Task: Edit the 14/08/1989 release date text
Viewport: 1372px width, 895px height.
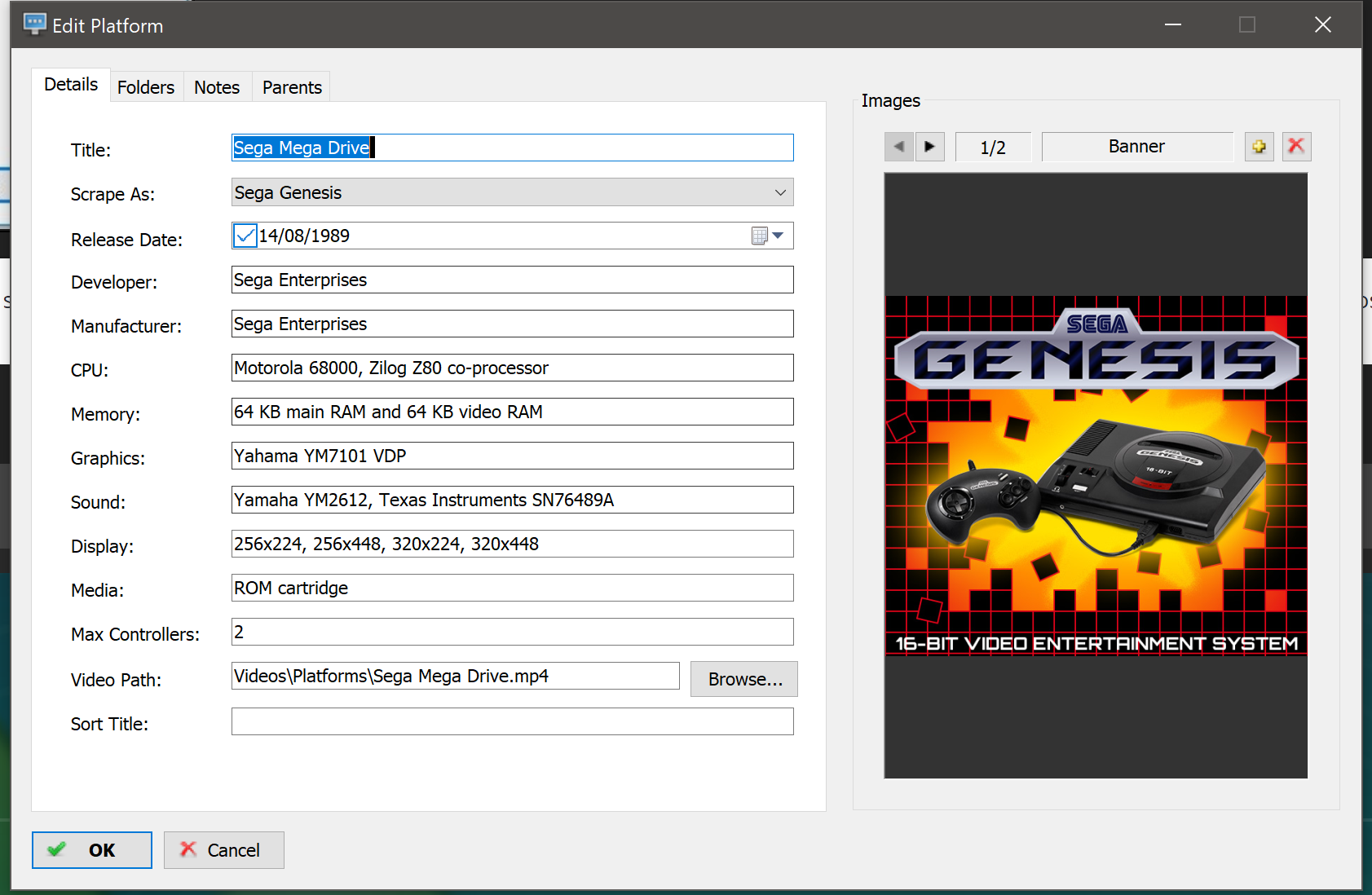Action: click(x=304, y=236)
